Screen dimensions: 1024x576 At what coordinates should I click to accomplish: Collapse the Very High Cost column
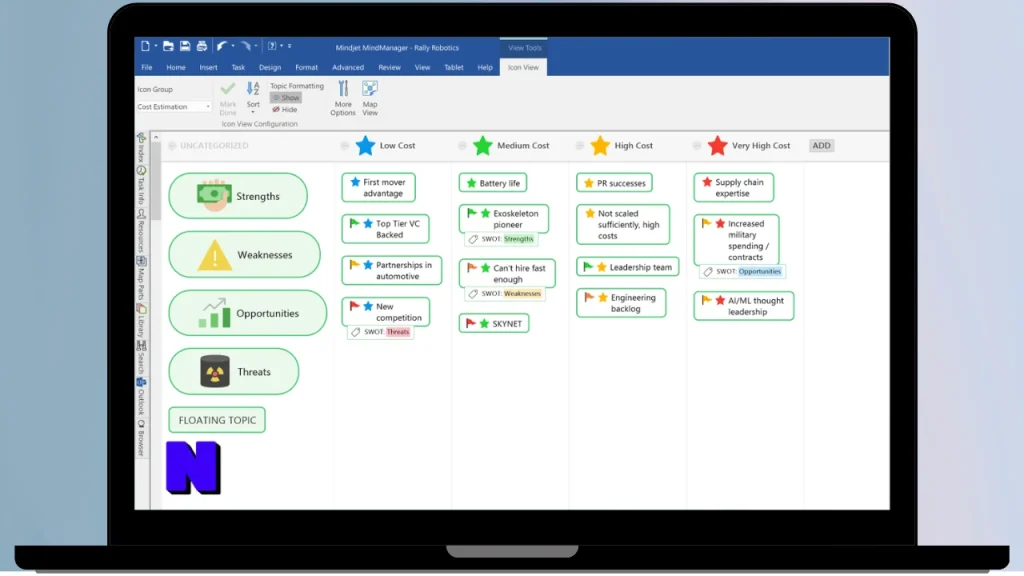coord(697,146)
